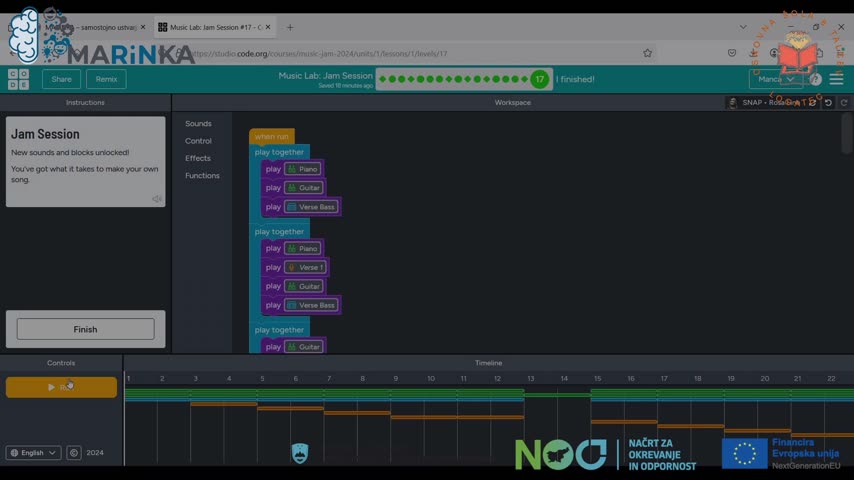This screenshot has height=480, width=854.
Task: Open the Sounds block category
Action: (x=198, y=124)
